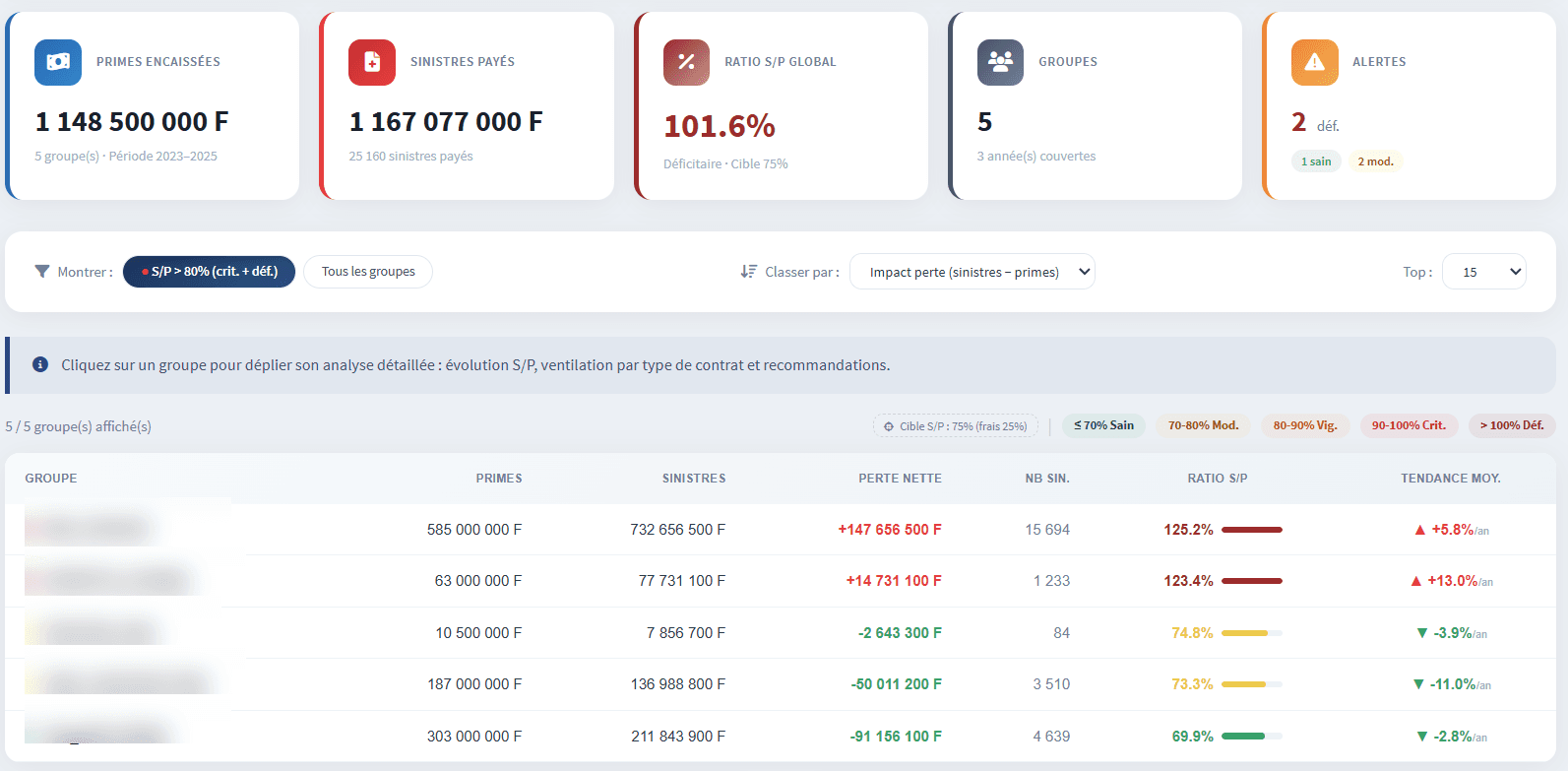Click the Groupes people icon
Screen dimensions: 1568x771
(1000, 62)
